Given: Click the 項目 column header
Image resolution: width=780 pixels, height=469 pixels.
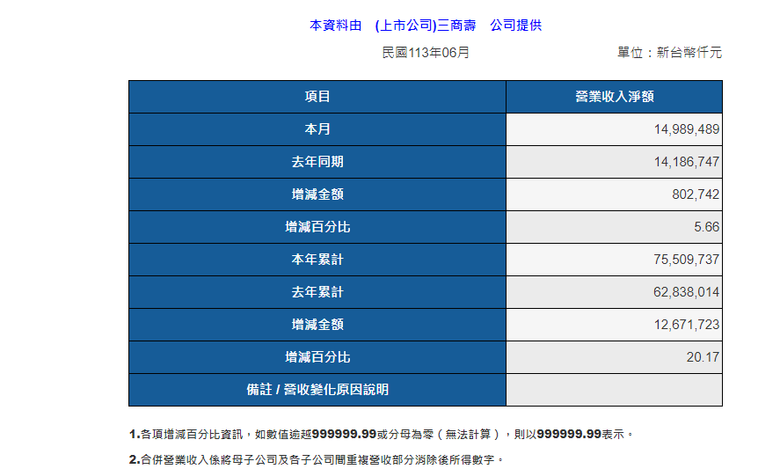Looking at the screenshot, I should tap(317, 96).
